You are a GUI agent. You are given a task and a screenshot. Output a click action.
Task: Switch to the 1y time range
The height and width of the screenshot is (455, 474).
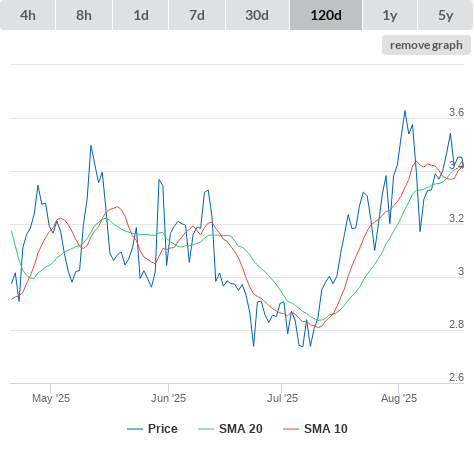[x=390, y=15]
